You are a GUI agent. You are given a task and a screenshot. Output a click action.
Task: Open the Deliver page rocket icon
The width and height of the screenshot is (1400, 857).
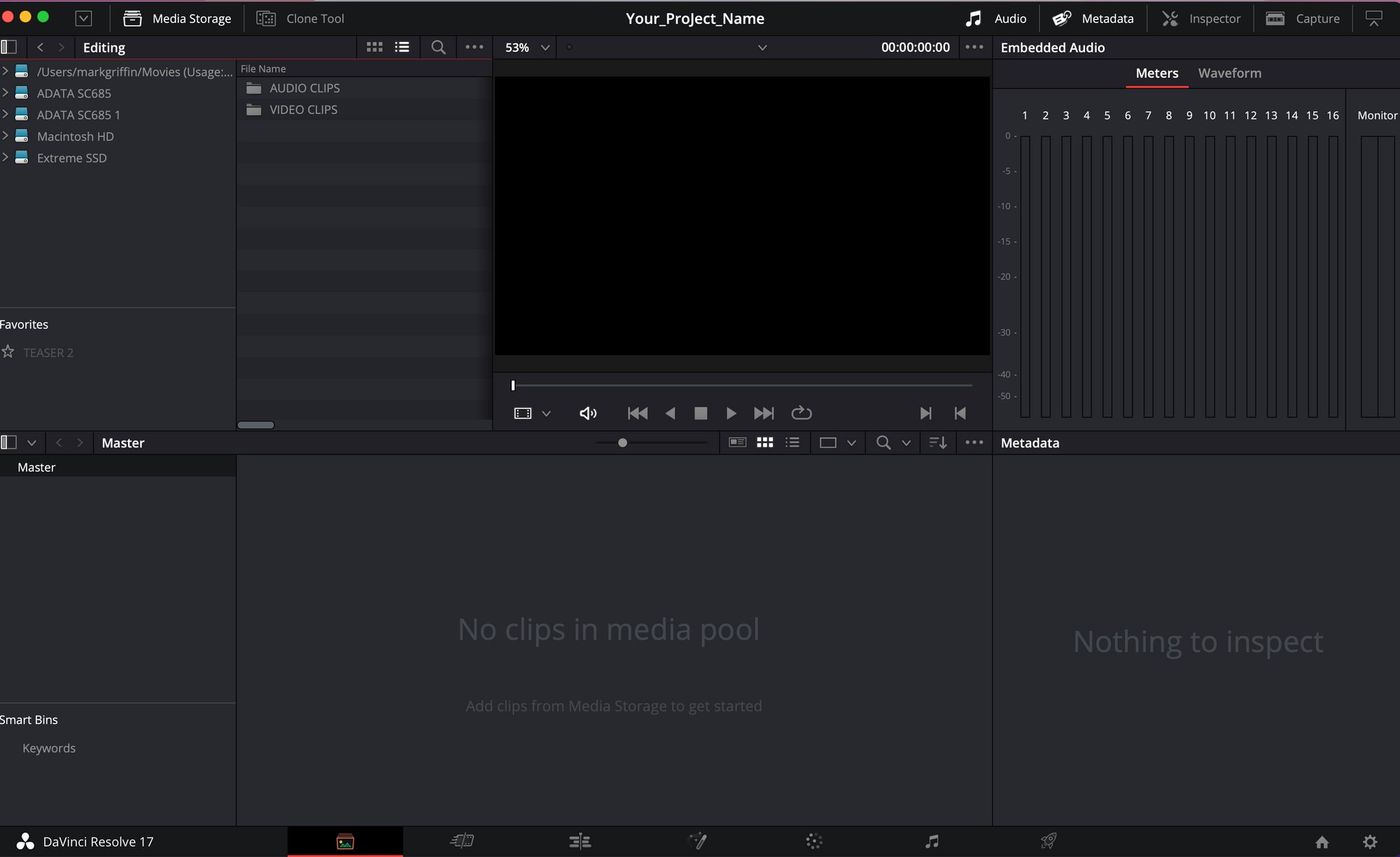1048,841
